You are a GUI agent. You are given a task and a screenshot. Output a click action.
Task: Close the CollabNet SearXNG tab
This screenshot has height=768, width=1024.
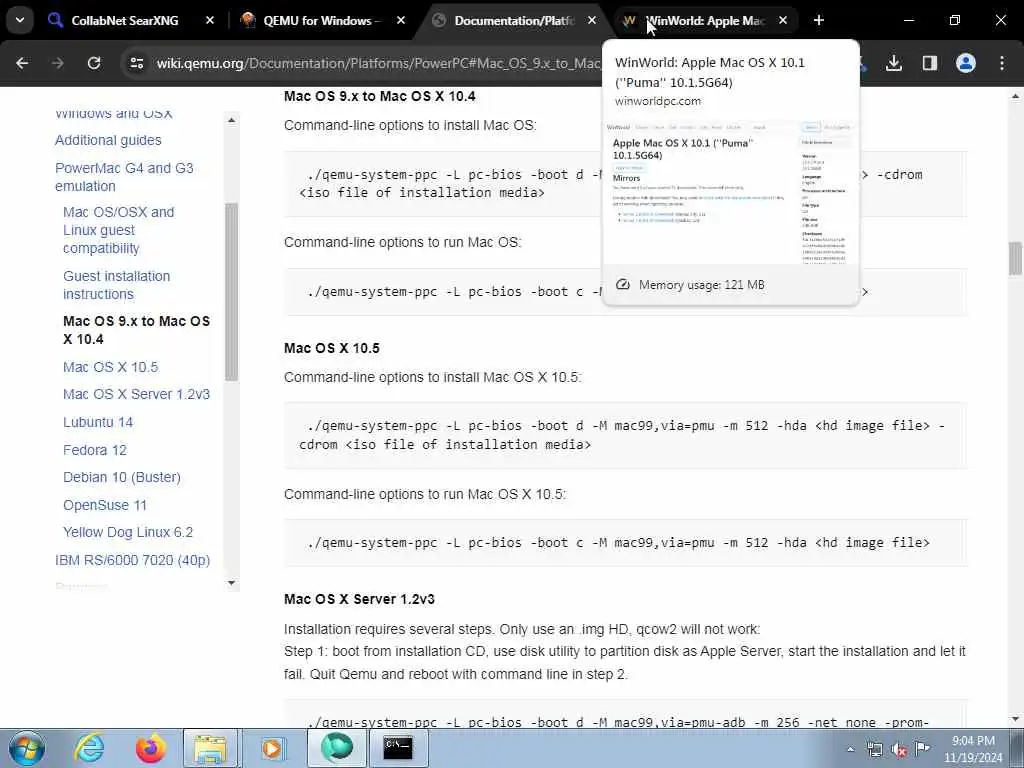pos(210,21)
